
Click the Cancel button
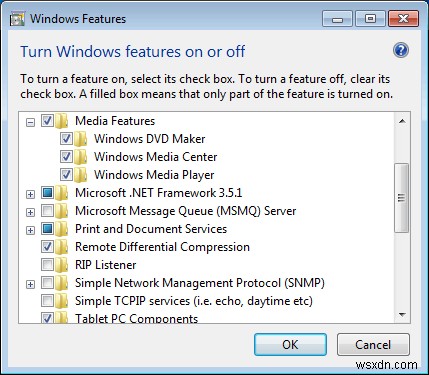pos(373,345)
